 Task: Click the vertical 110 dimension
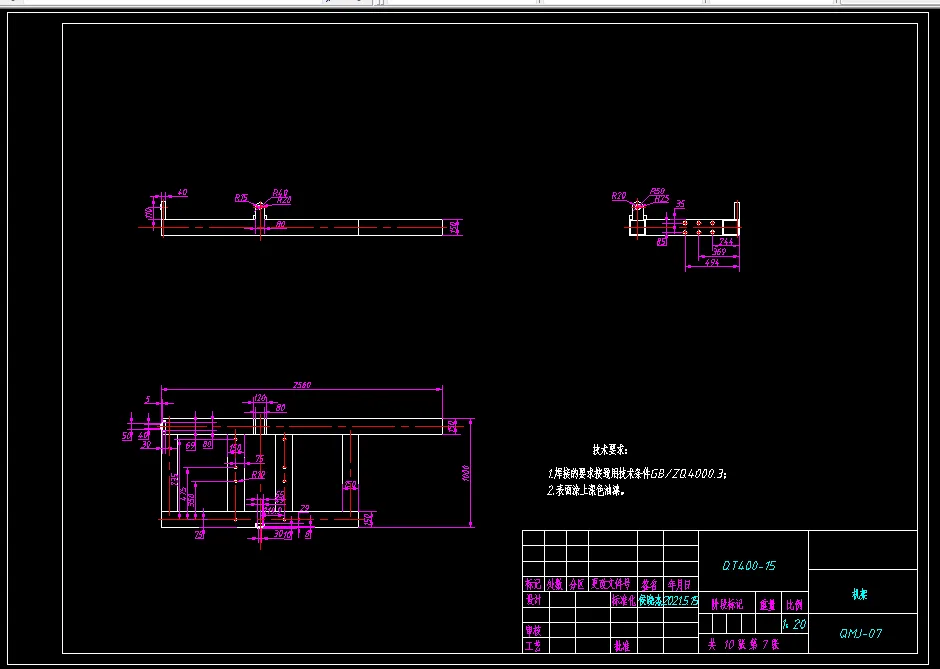point(147,212)
